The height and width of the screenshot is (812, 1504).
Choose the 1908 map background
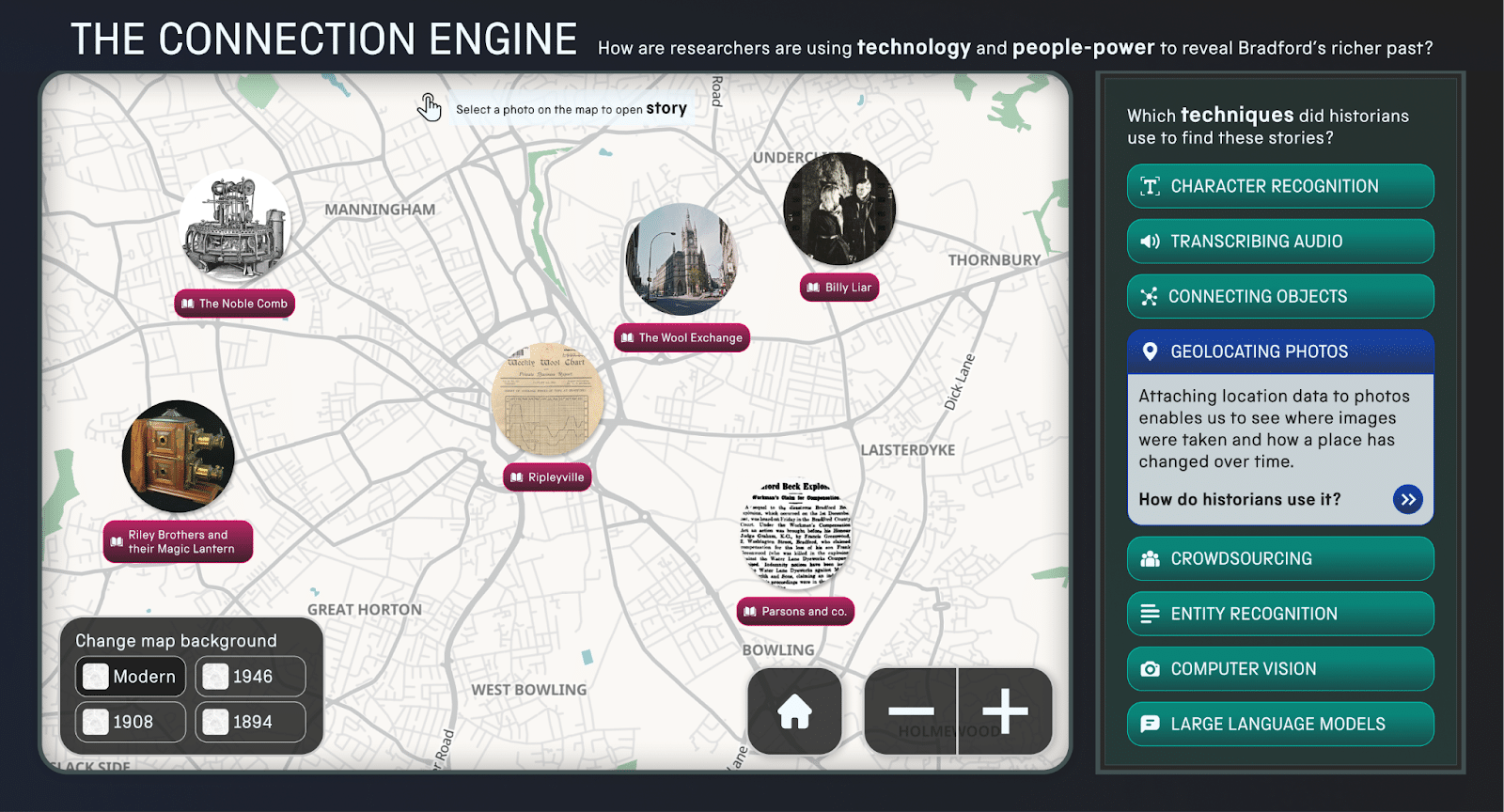[131, 722]
